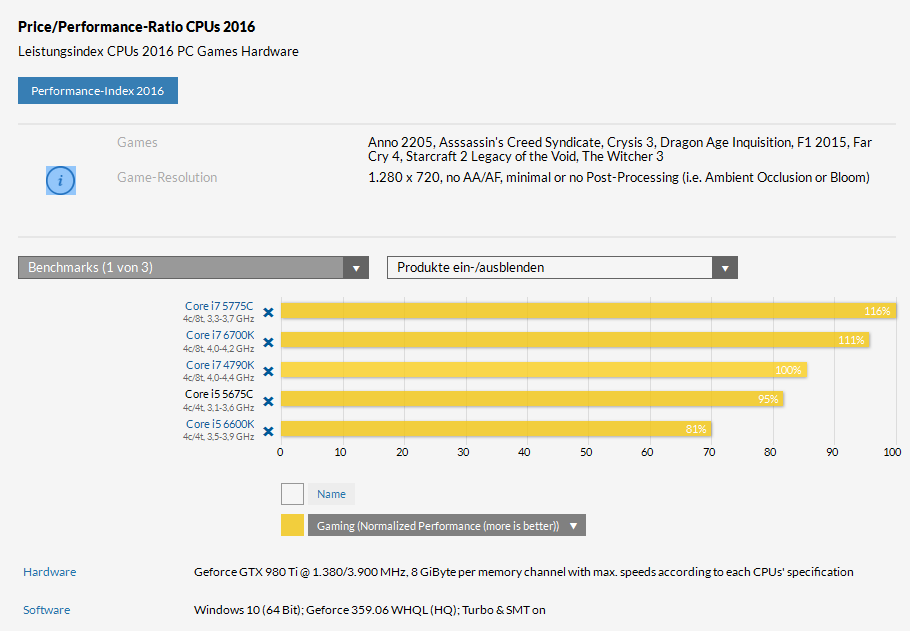The width and height of the screenshot is (910, 631).
Task: Click the Anno 2205 games list text
Action: [620, 149]
